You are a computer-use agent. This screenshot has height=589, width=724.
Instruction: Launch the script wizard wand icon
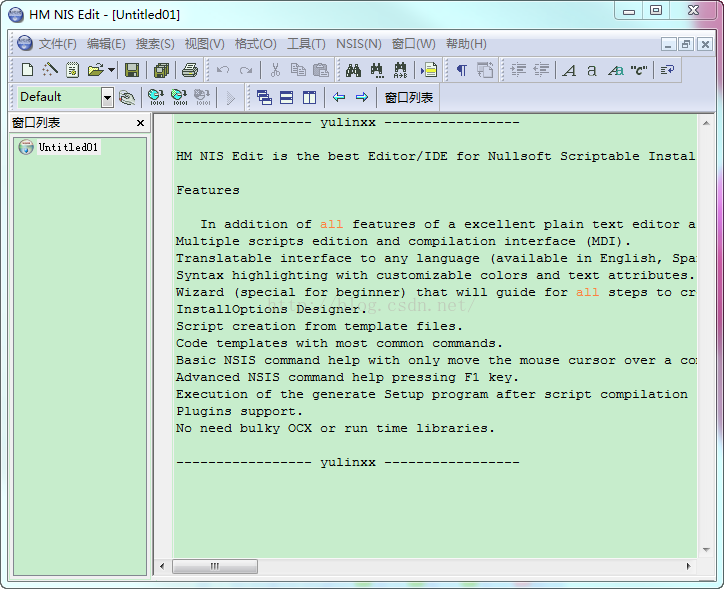(x=50, y=70)
